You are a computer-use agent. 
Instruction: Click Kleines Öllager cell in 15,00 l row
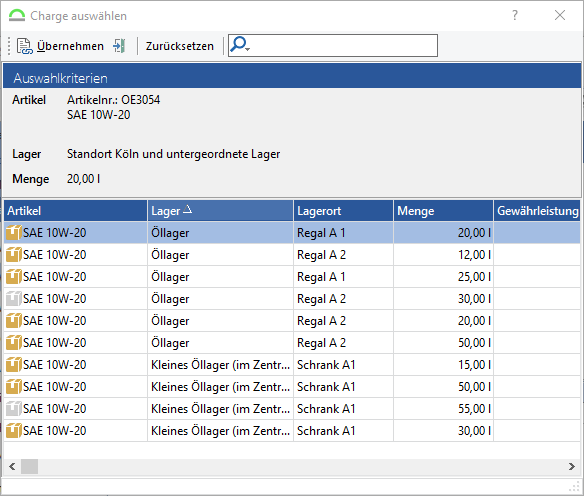220,365
